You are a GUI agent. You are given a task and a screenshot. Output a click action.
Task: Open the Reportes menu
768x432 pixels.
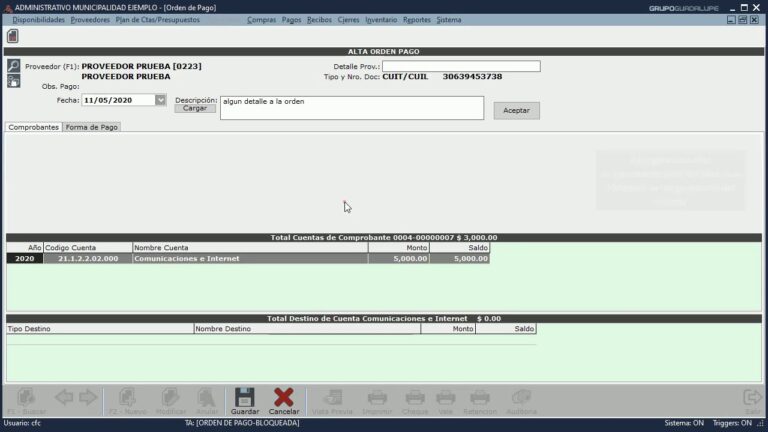[x=417, y=20]
